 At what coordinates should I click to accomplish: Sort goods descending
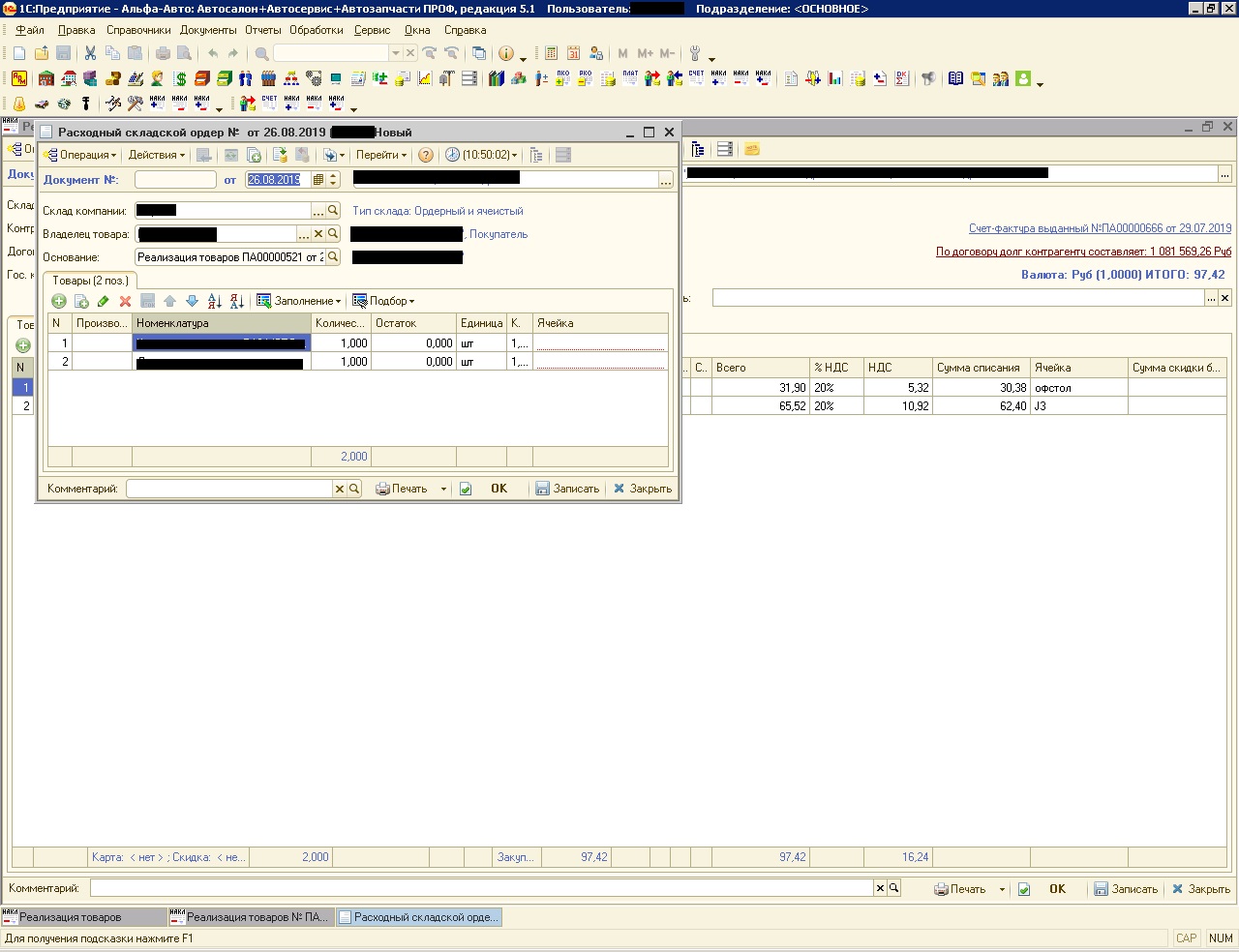point(236,301)
